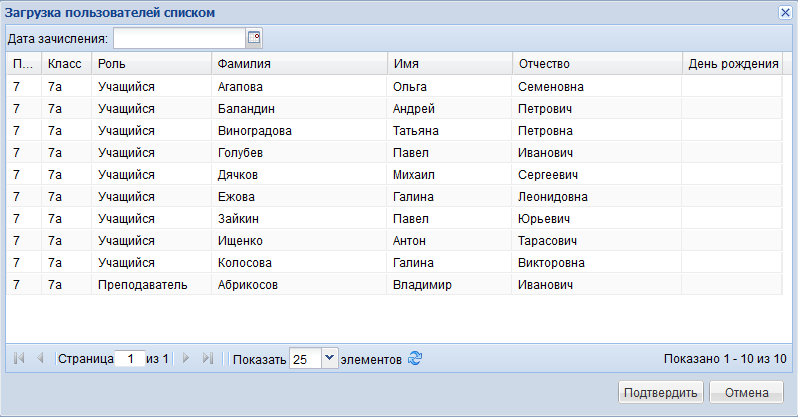
Task: Click the Дата зачисления input field
Action: point(179,38)
